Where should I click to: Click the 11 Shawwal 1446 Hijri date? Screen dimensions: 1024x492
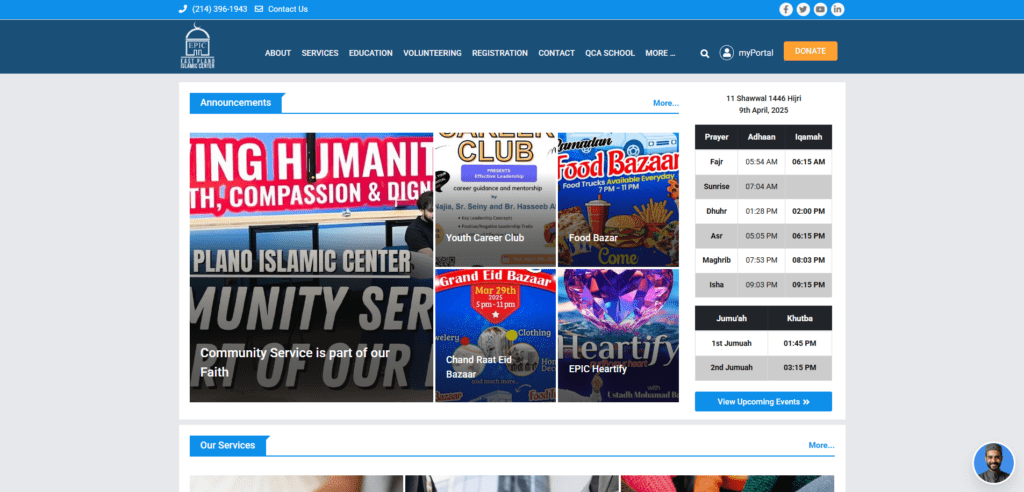point(763,99)
